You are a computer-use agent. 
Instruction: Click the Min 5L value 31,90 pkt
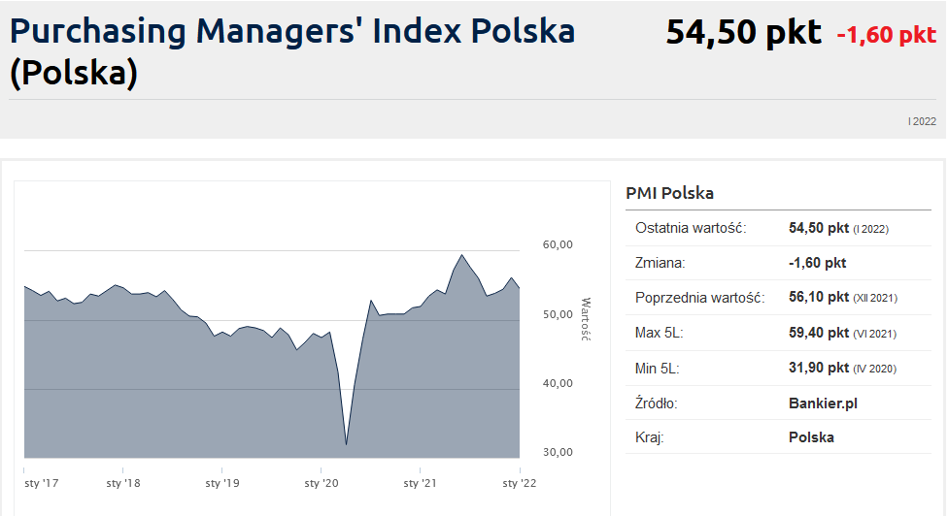point(818,368)
